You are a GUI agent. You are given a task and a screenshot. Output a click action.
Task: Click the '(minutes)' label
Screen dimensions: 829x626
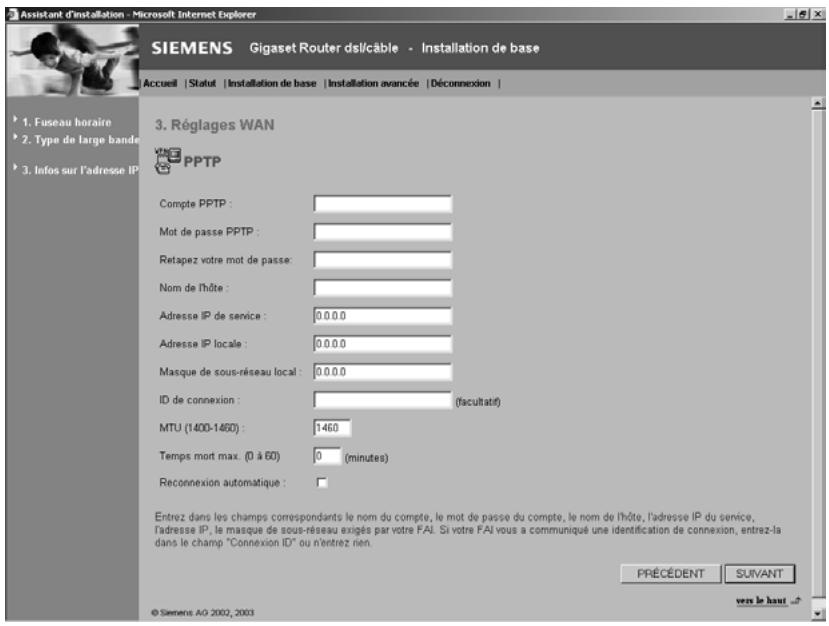tap(366, 458)
